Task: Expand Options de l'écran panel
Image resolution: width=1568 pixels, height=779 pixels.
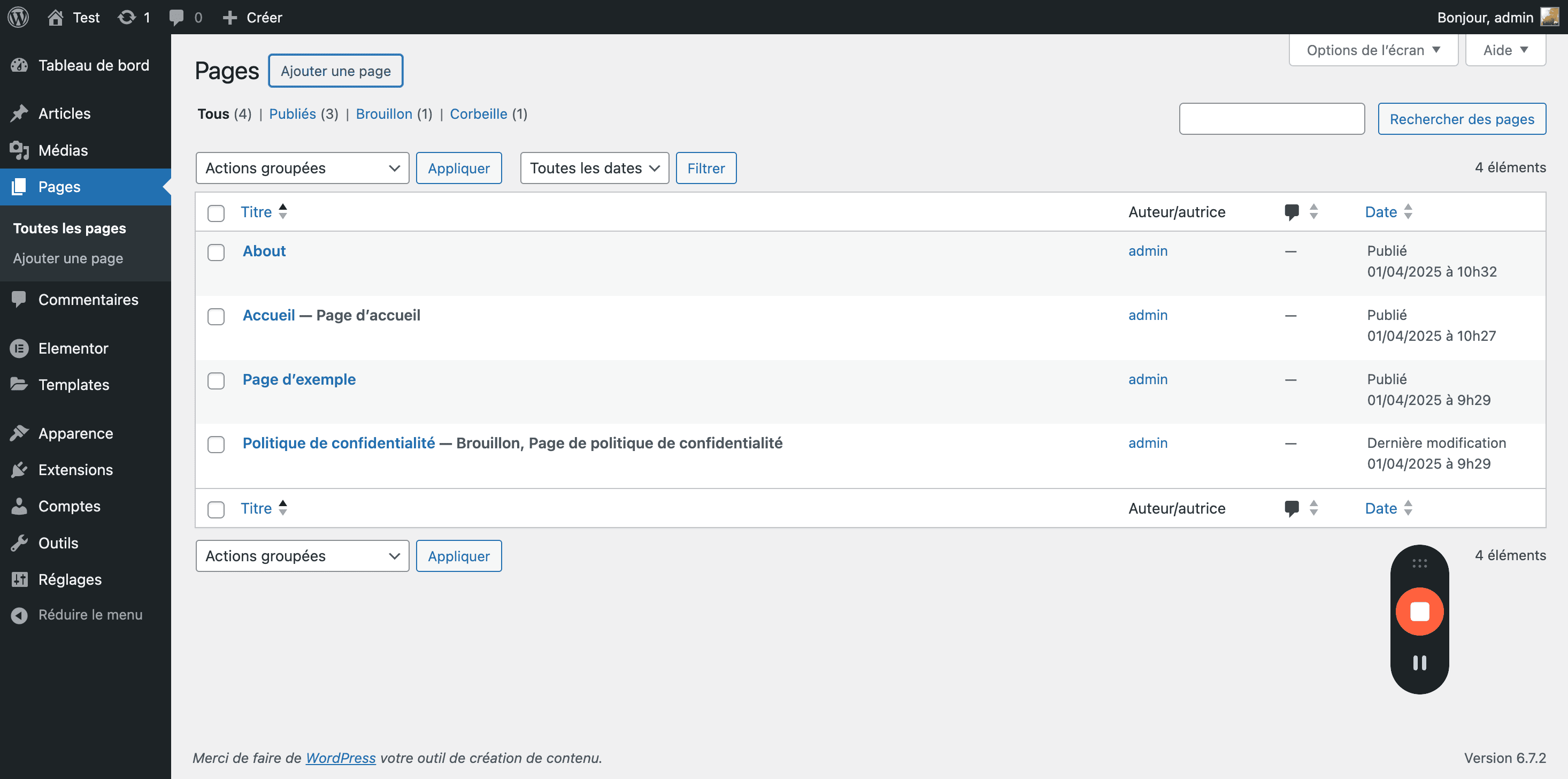Action: tap(1373, 50)
